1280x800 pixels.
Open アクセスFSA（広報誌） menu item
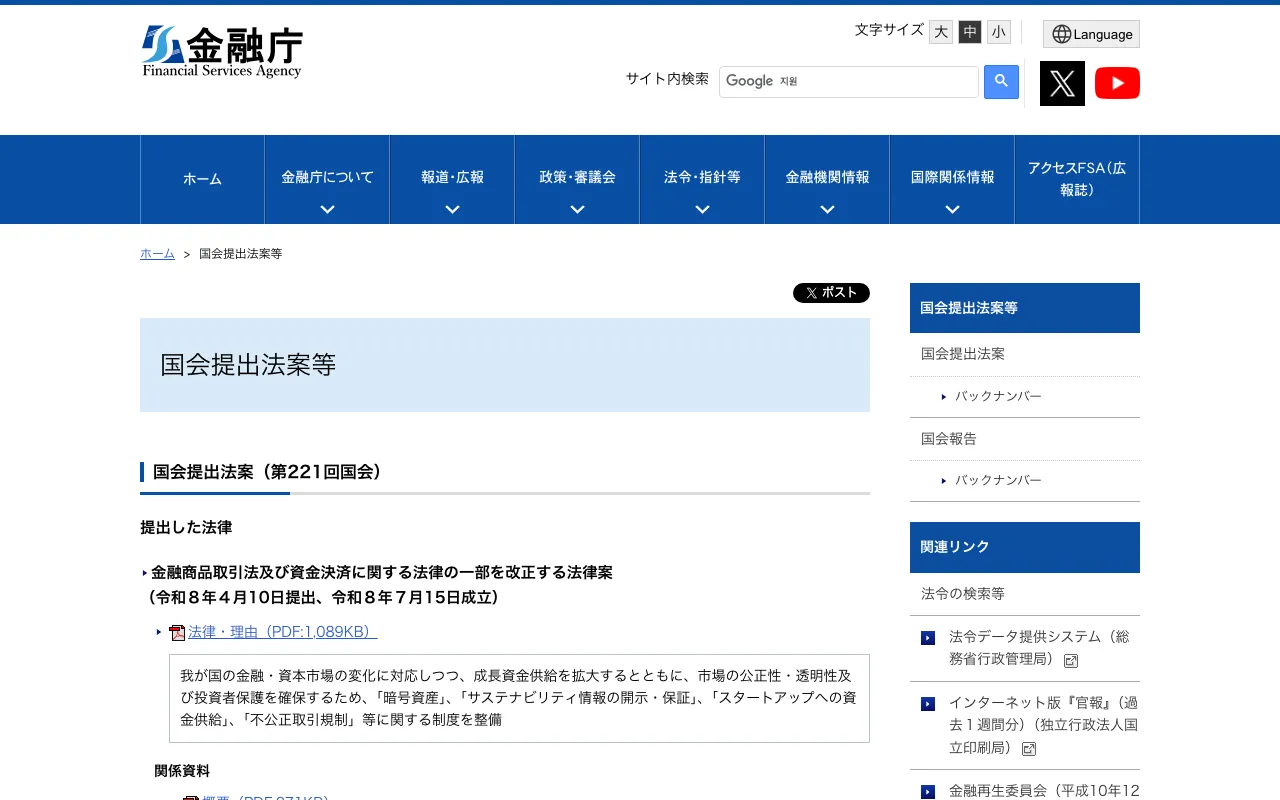[1077, 180]
